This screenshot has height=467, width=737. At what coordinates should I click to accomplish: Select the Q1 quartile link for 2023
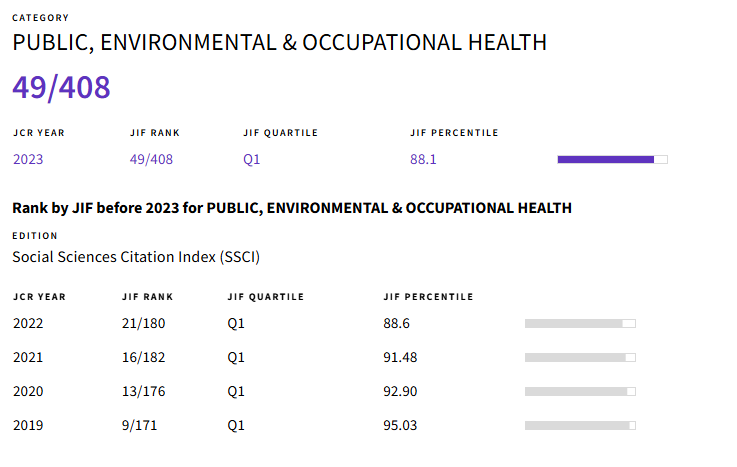pyautogui.click(x=251, y=159)
